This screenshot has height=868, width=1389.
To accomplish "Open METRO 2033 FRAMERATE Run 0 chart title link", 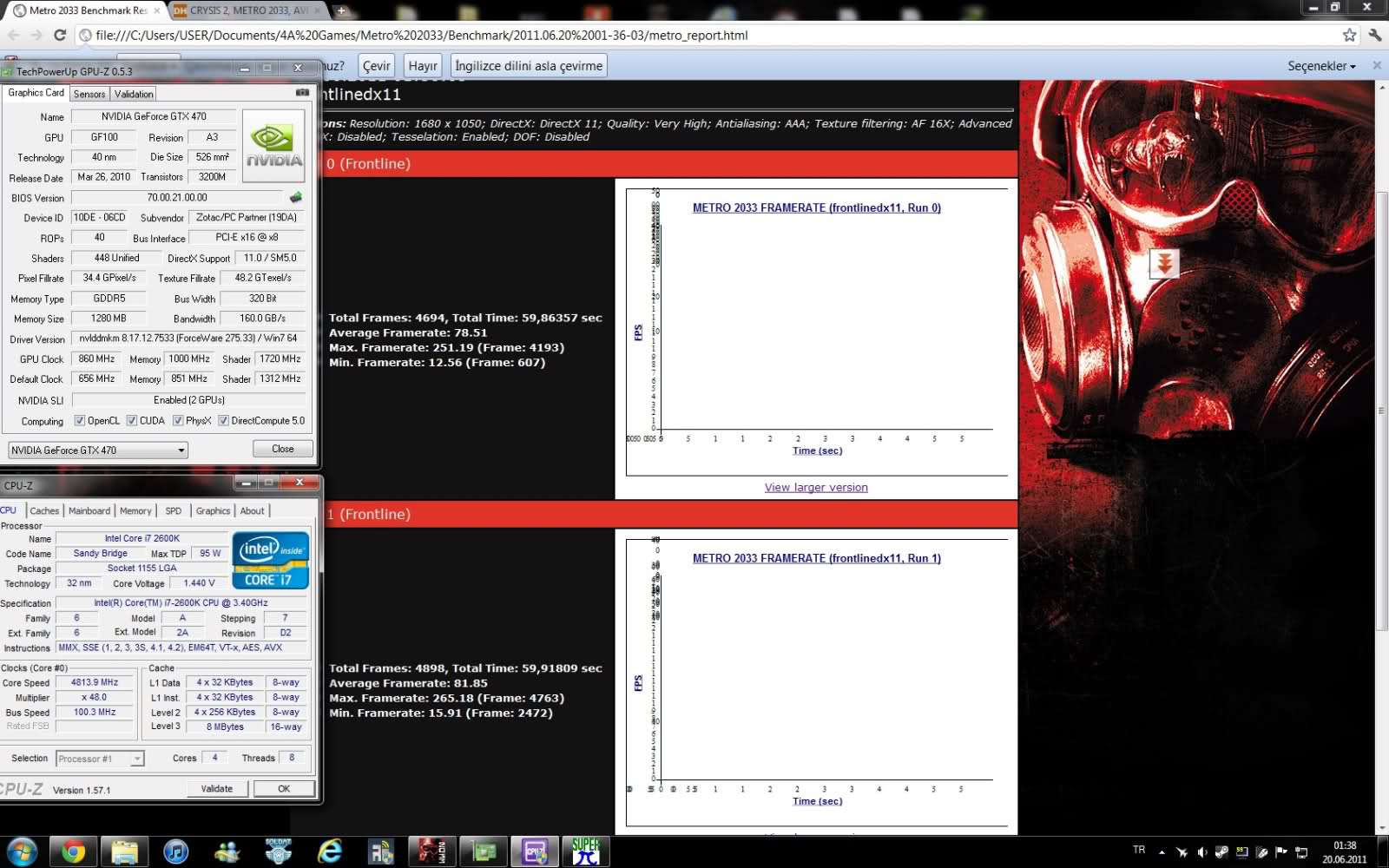I will click(817, 208).
